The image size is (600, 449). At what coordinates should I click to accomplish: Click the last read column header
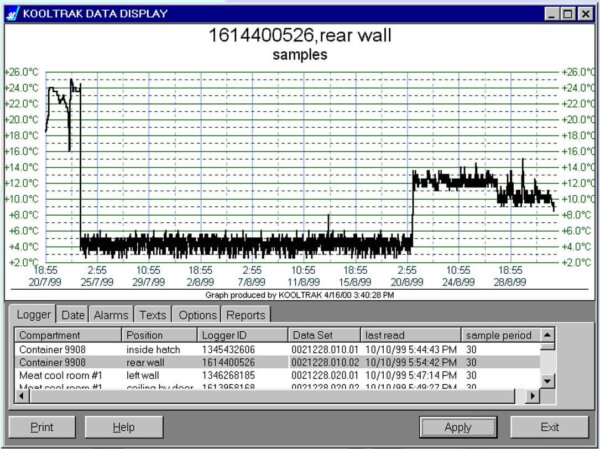[411, 335]
